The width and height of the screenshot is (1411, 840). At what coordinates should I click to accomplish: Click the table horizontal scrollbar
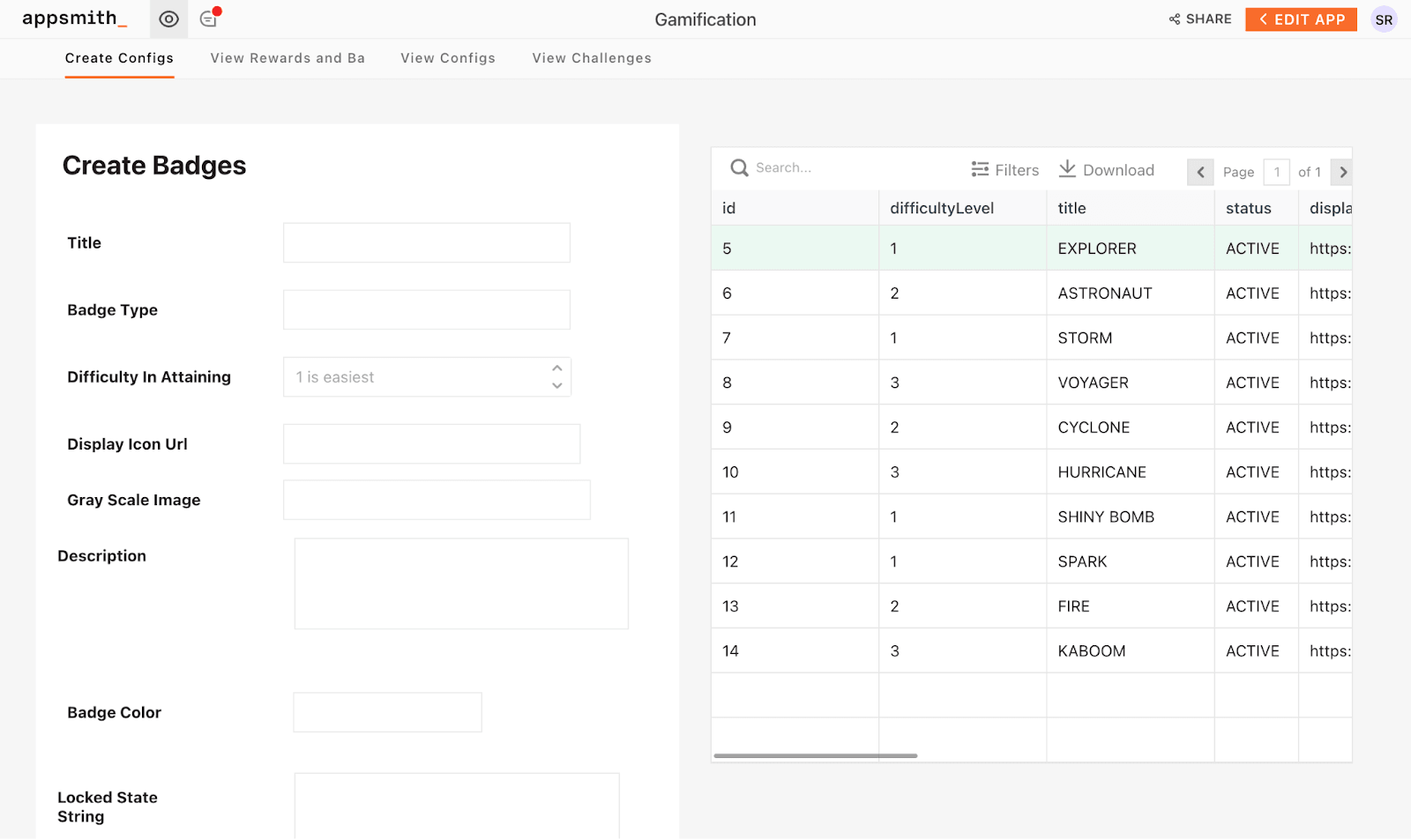816,755
